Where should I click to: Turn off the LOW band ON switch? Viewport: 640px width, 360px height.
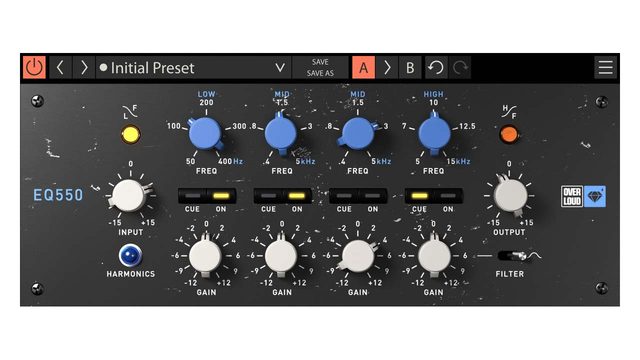pyautogui.click(x=221, y=196)
